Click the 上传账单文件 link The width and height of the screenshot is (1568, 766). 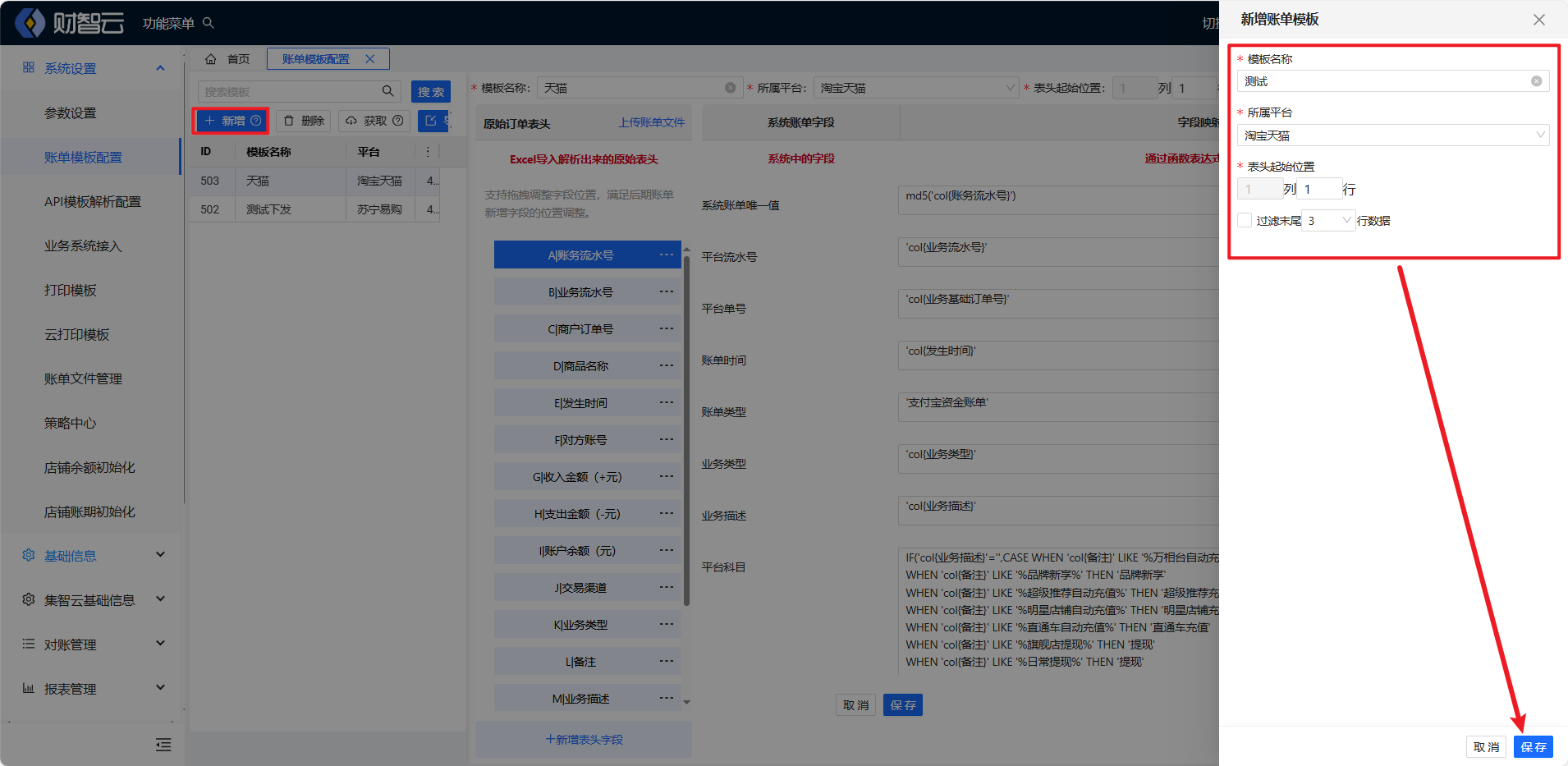651,122
